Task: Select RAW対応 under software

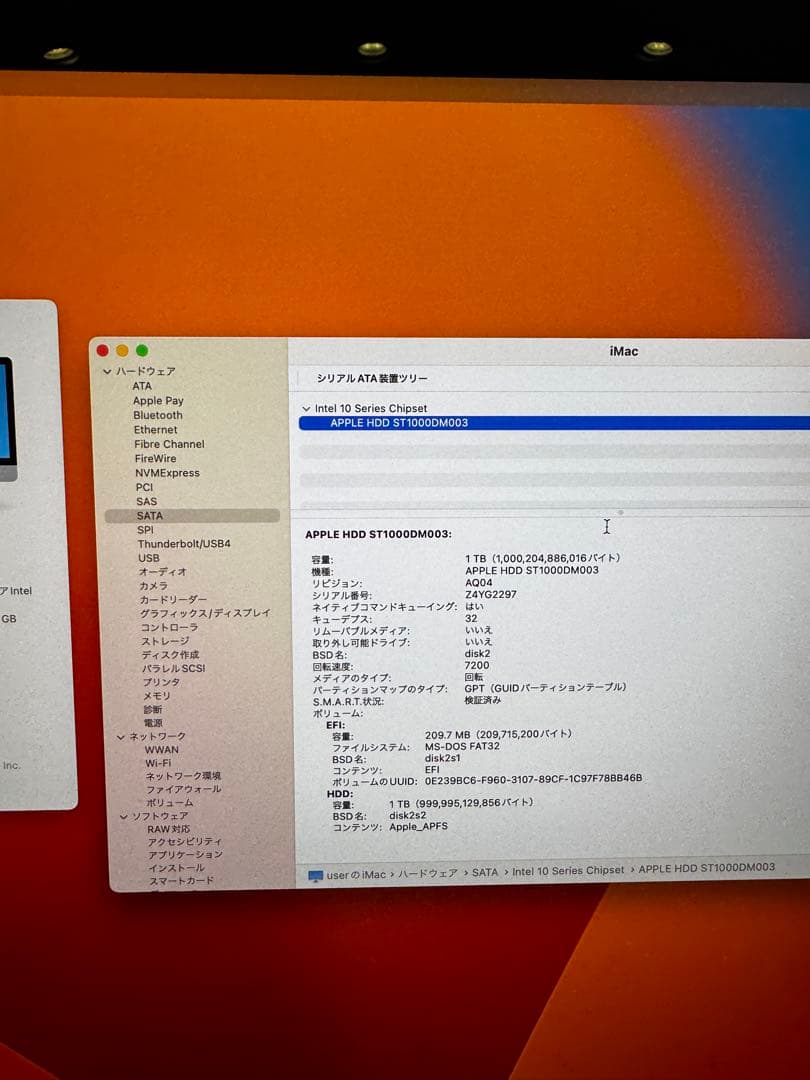Action: pos(169,829)
